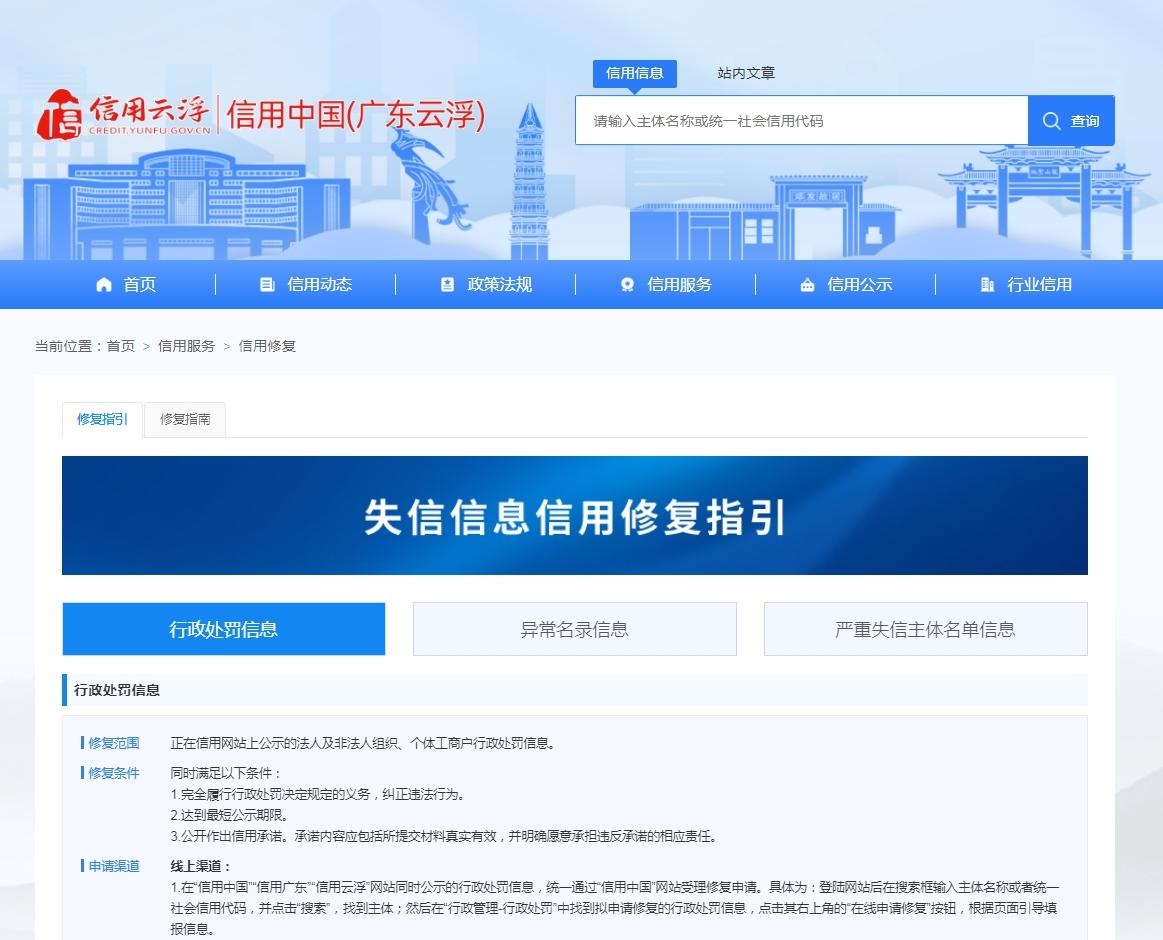Click the magnifier icon on the 查询 button
Viewport: 1163px width, 940px height.
[1051, 120]
